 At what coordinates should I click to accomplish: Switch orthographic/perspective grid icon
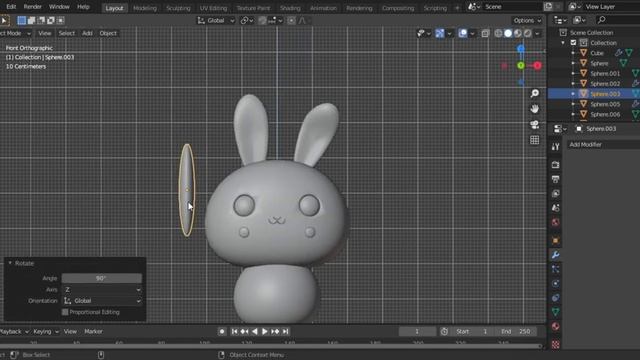535,140
